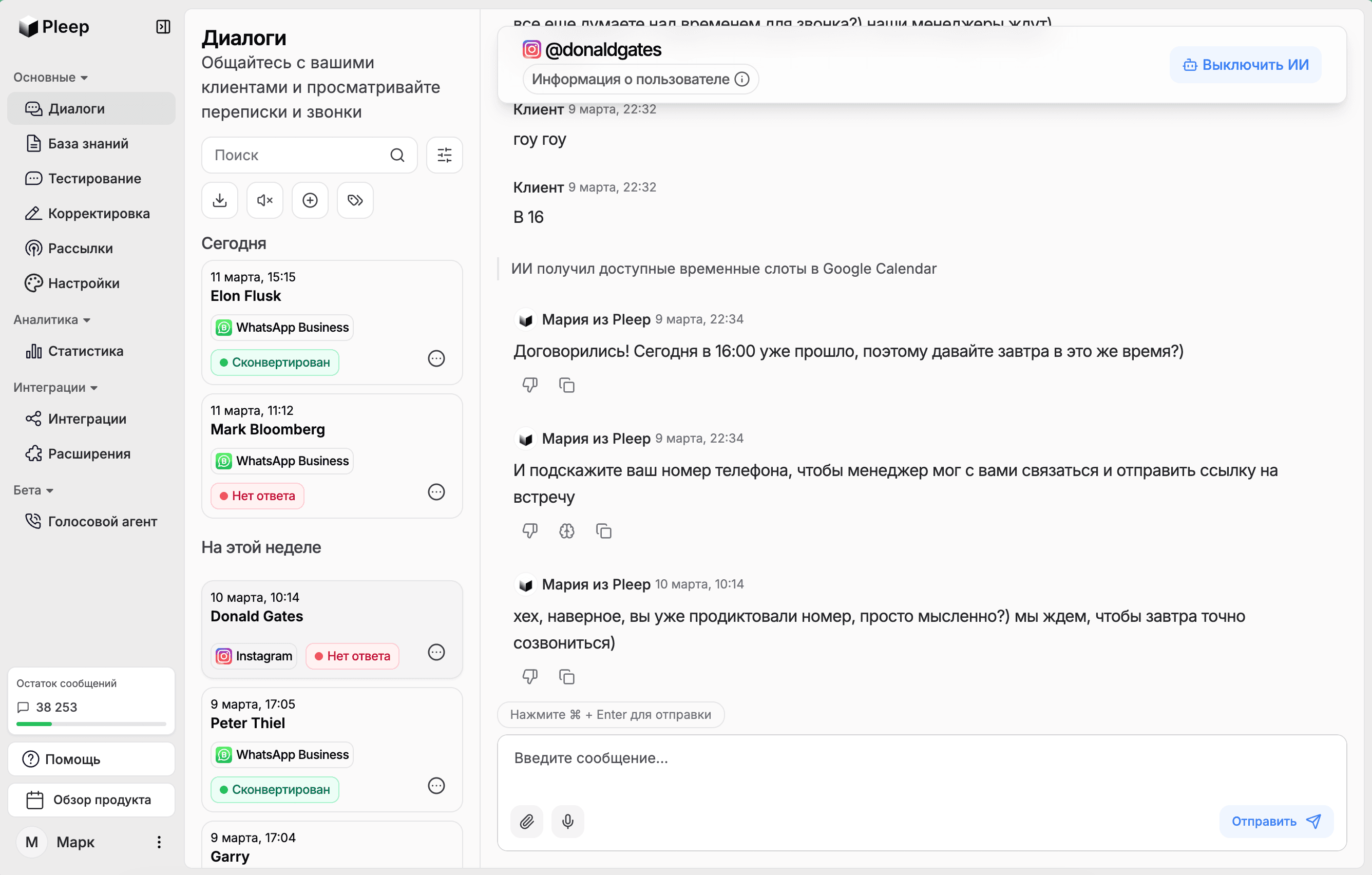This screenshot has height=875, width=1372.
Task: Record audio with the microphone icon
Action: click(567, 821)
